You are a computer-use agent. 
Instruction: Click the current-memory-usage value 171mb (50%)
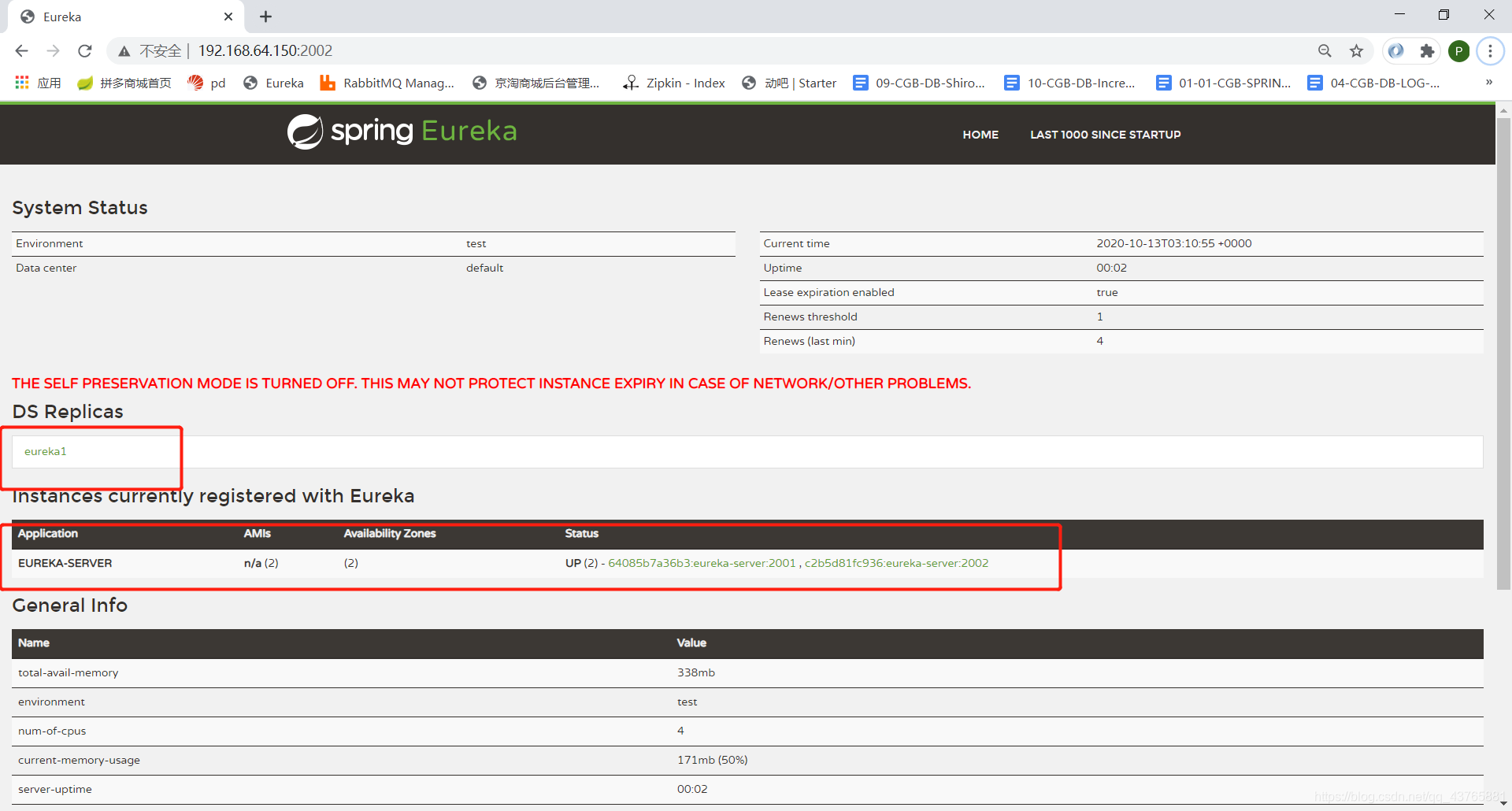[x=713, y=760]
